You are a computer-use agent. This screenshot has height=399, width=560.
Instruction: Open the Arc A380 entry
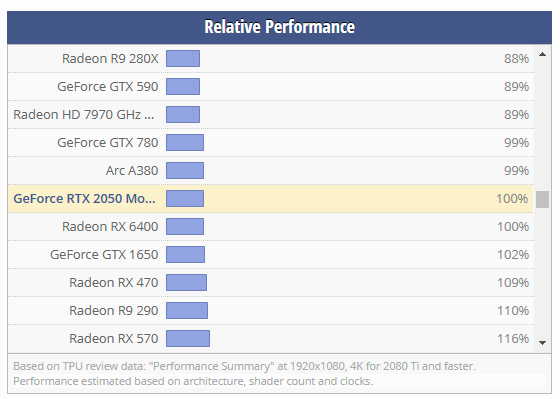coord(132,170)
